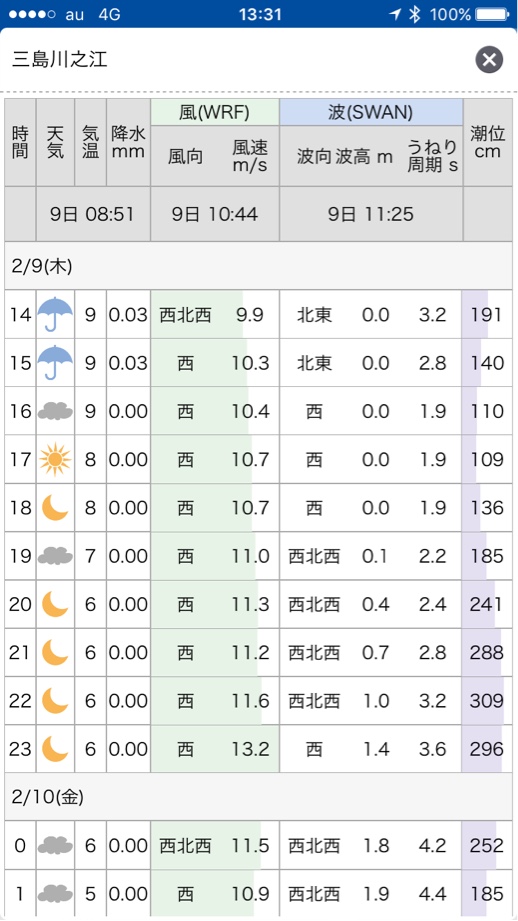
Task: Tap the 三島川之江 location title
Action: 59,60
